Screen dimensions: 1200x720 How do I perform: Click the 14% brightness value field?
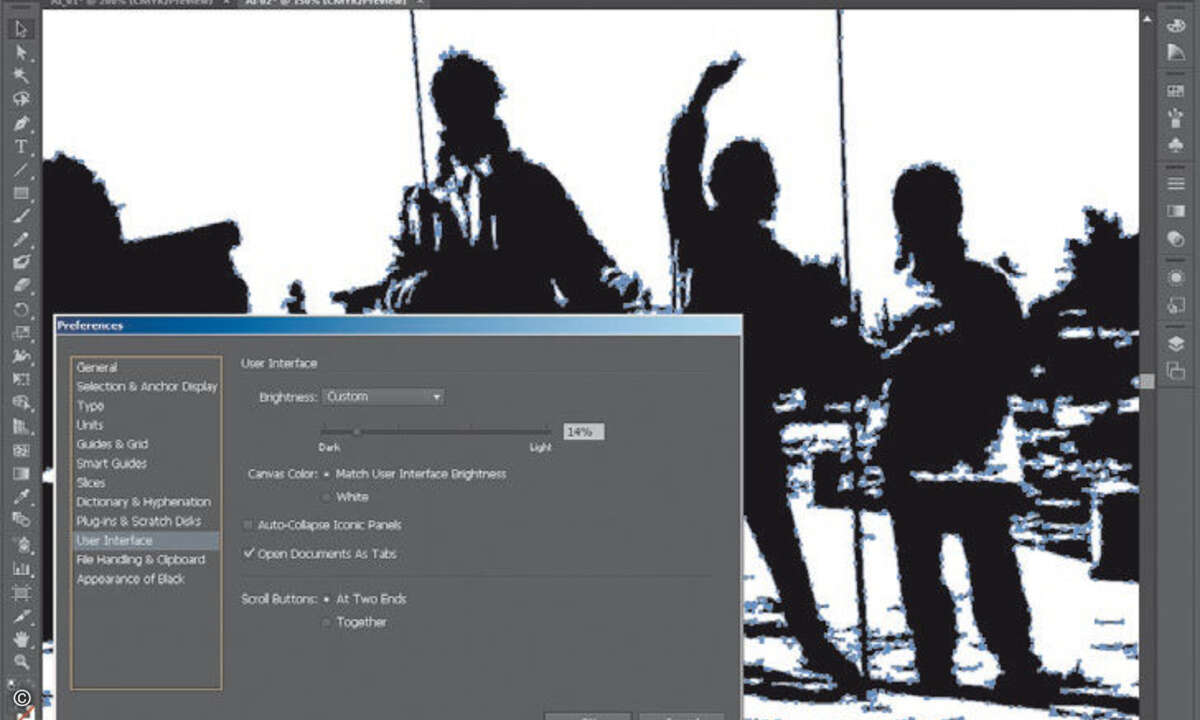point(583,432)
